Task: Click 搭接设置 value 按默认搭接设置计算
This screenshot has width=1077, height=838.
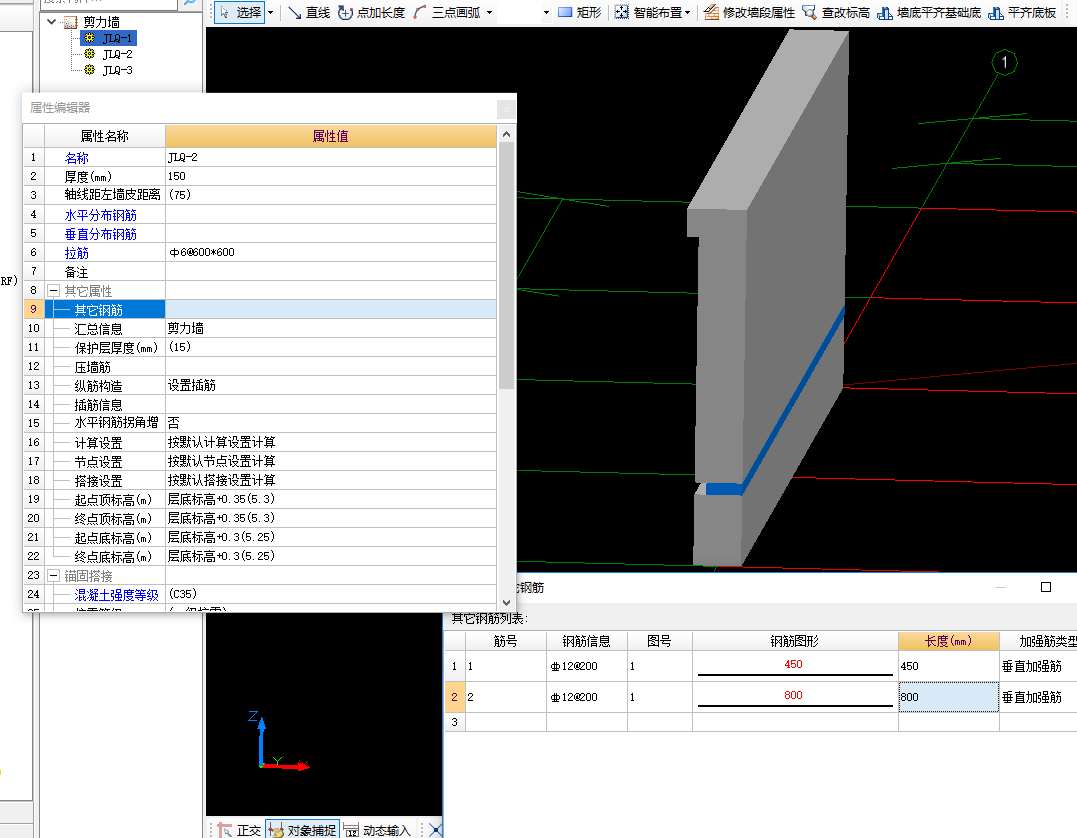Action: point(330,480)
